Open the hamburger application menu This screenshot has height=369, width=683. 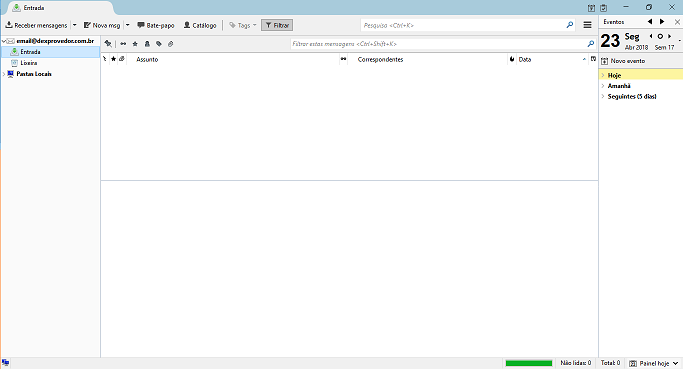pyautogui.click(x=587, y=25)
